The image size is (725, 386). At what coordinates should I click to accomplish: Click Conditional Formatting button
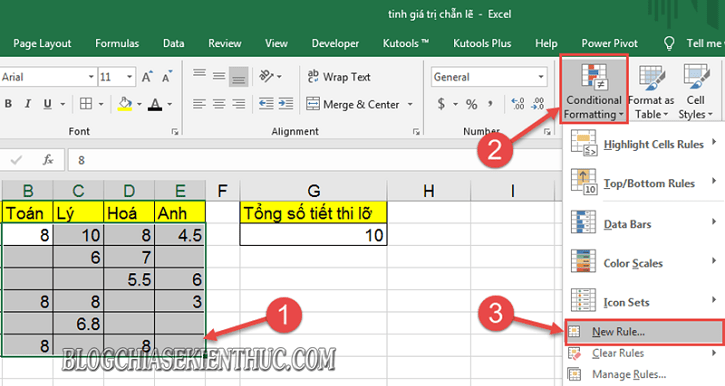[594, 90]
